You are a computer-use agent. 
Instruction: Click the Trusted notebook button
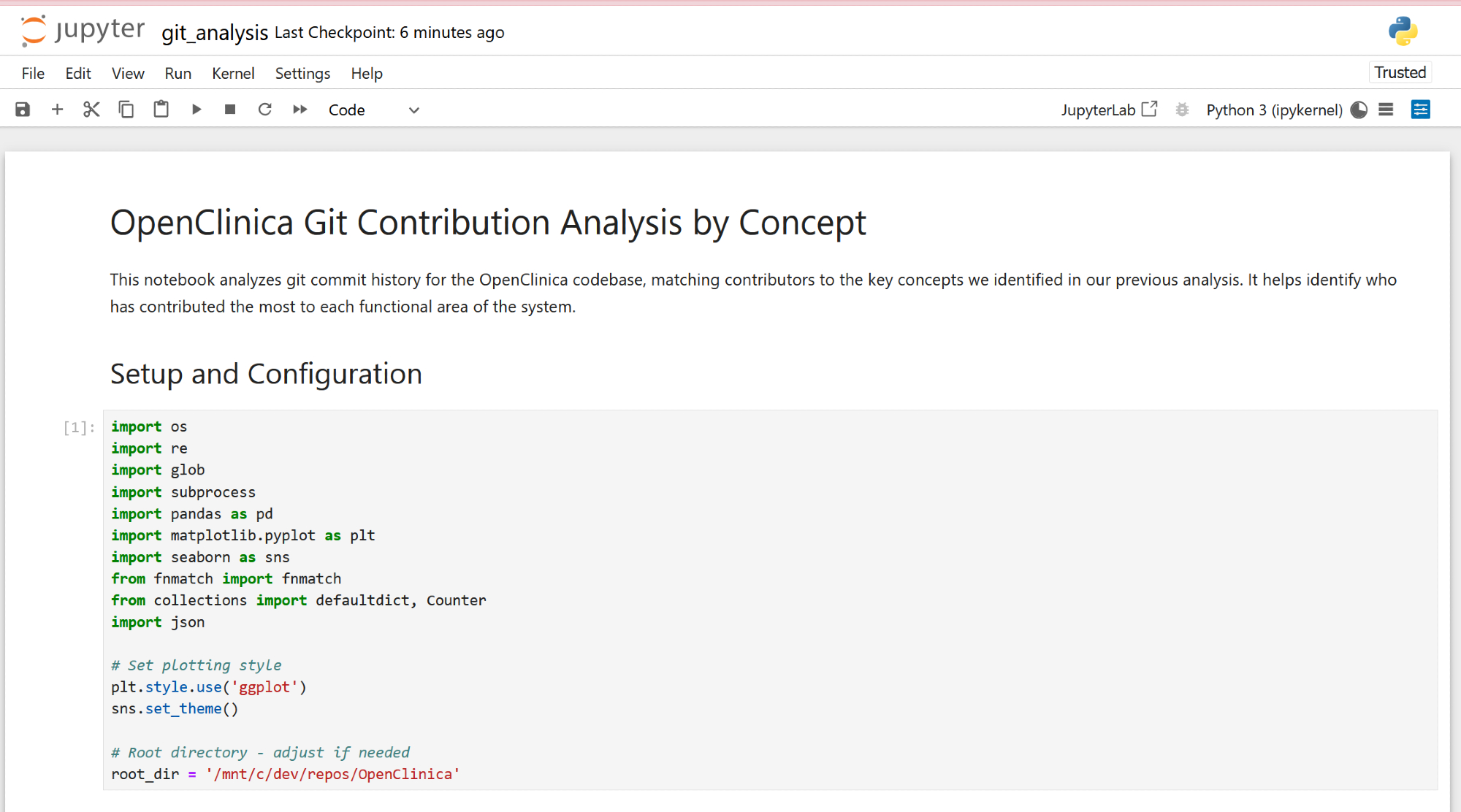(x=1400, y=72)
